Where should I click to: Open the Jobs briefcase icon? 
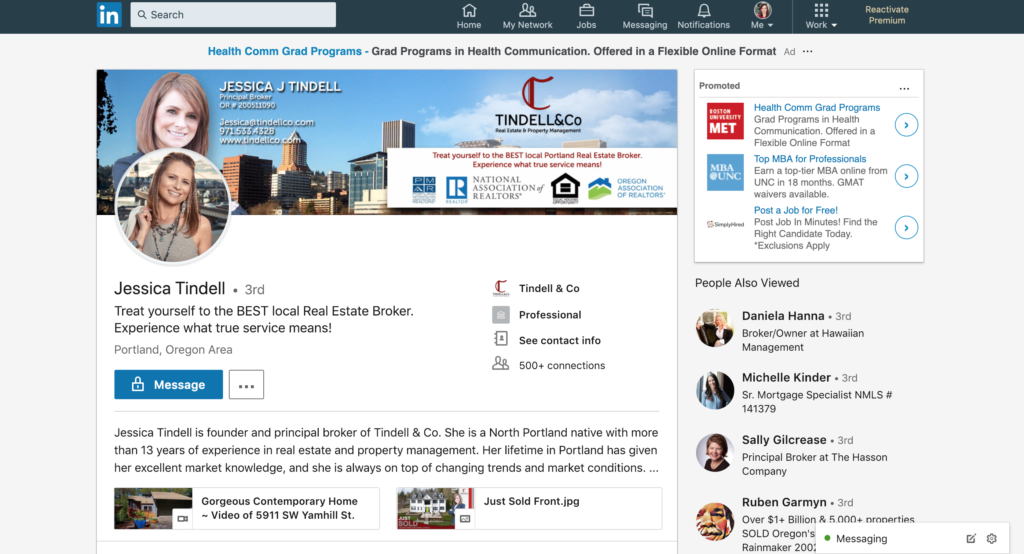[x=586, y=16]
